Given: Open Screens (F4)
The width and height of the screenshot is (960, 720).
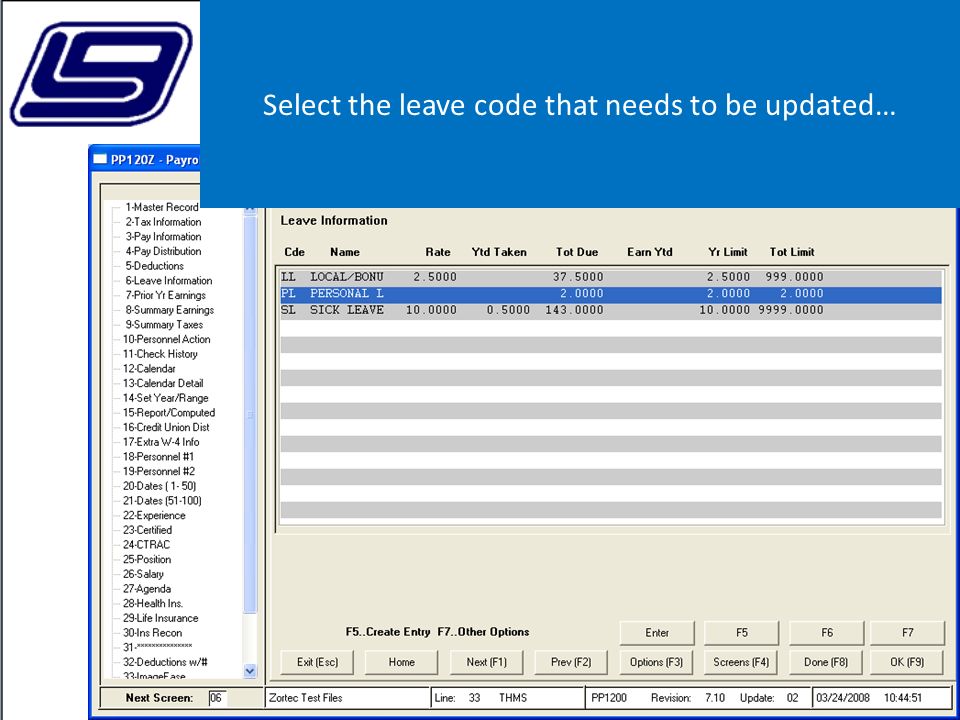Looking at the screenshot, I should click(741, 662).
